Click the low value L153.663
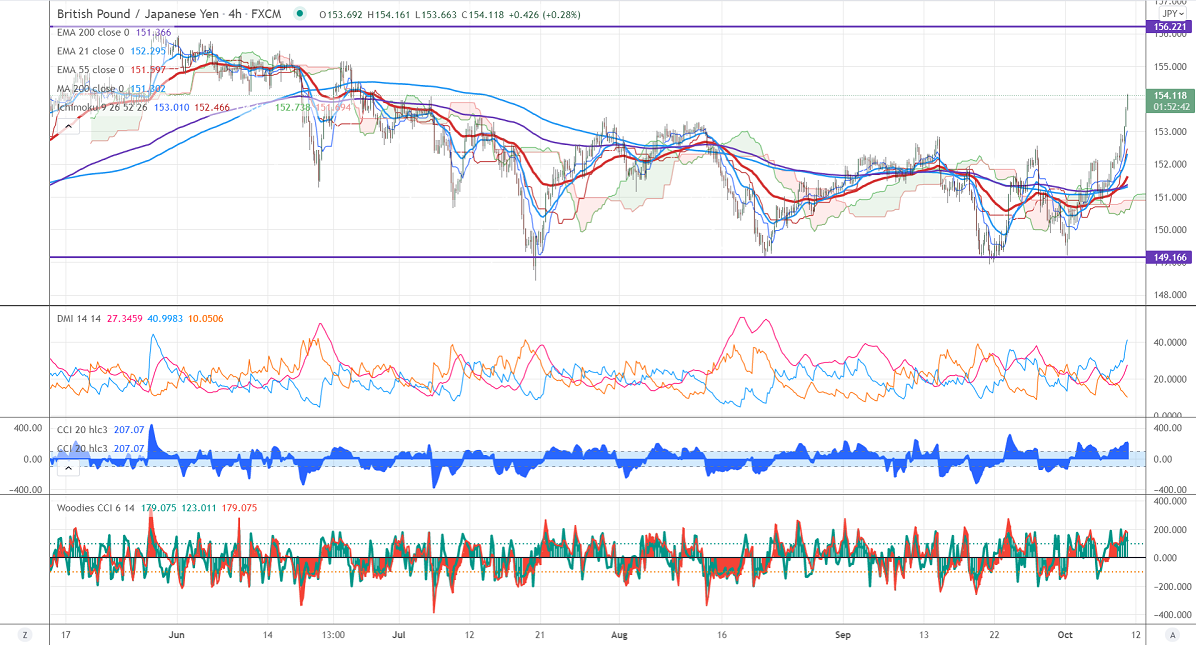 coord(436,14)
